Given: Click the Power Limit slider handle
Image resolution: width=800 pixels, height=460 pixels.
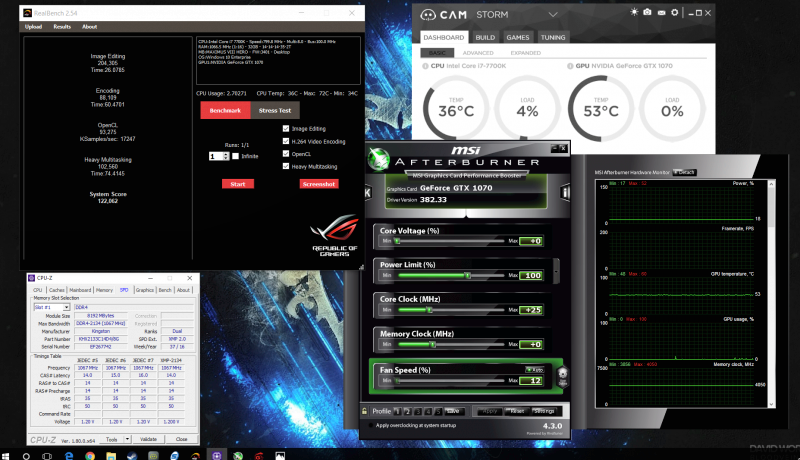Looking at the screenshot, I should tap(467, 275).
